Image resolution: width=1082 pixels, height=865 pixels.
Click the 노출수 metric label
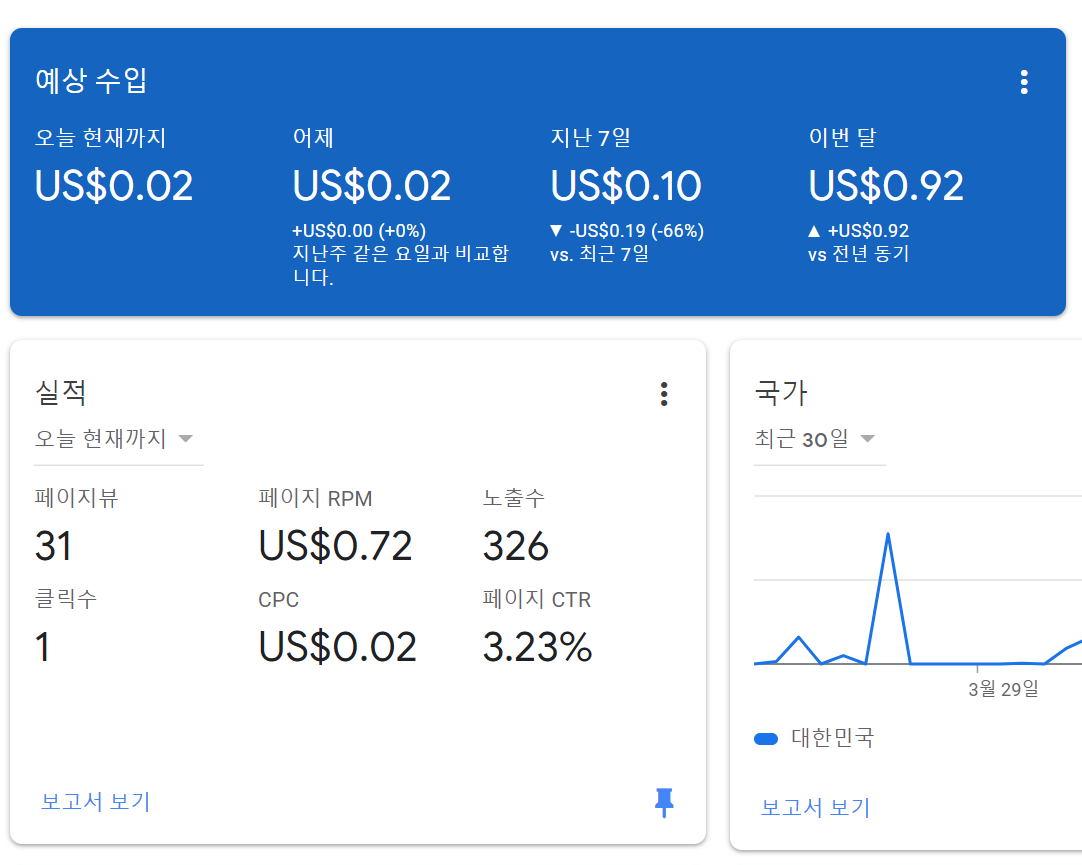click(513, 498)
